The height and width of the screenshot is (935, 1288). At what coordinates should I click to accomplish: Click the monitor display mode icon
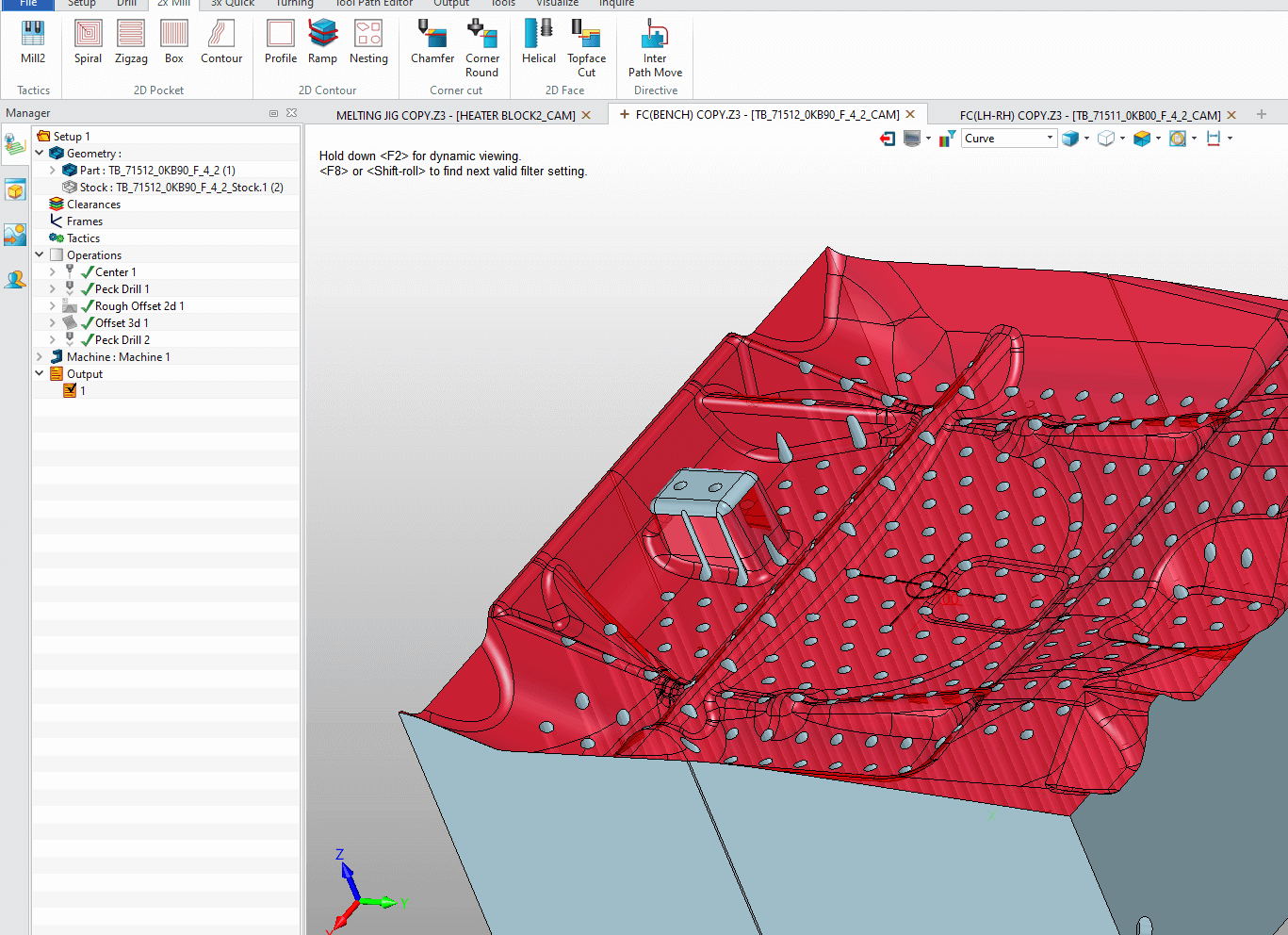pos(911,139)
